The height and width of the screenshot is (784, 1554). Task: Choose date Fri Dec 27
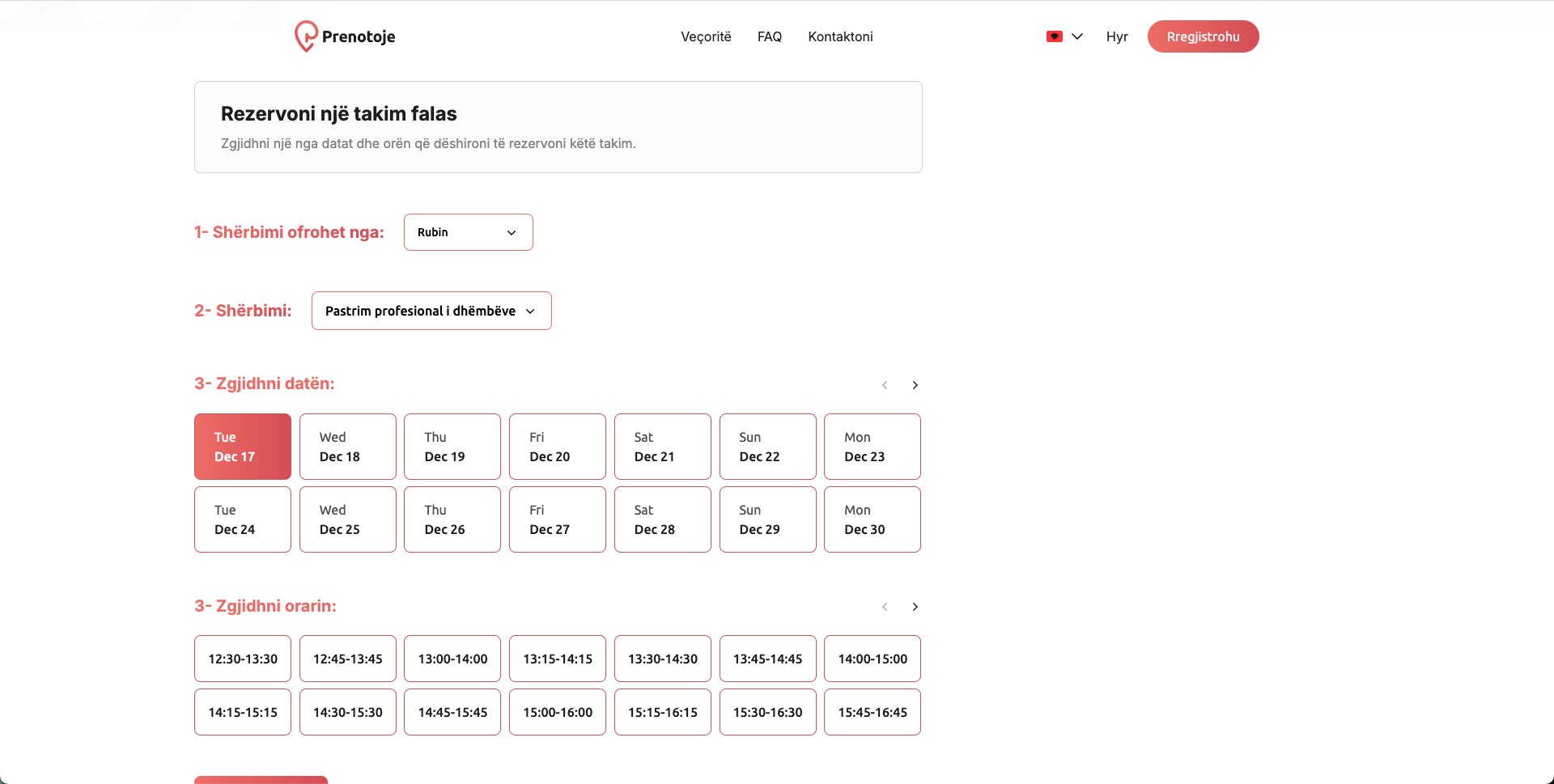pos(558,519)
